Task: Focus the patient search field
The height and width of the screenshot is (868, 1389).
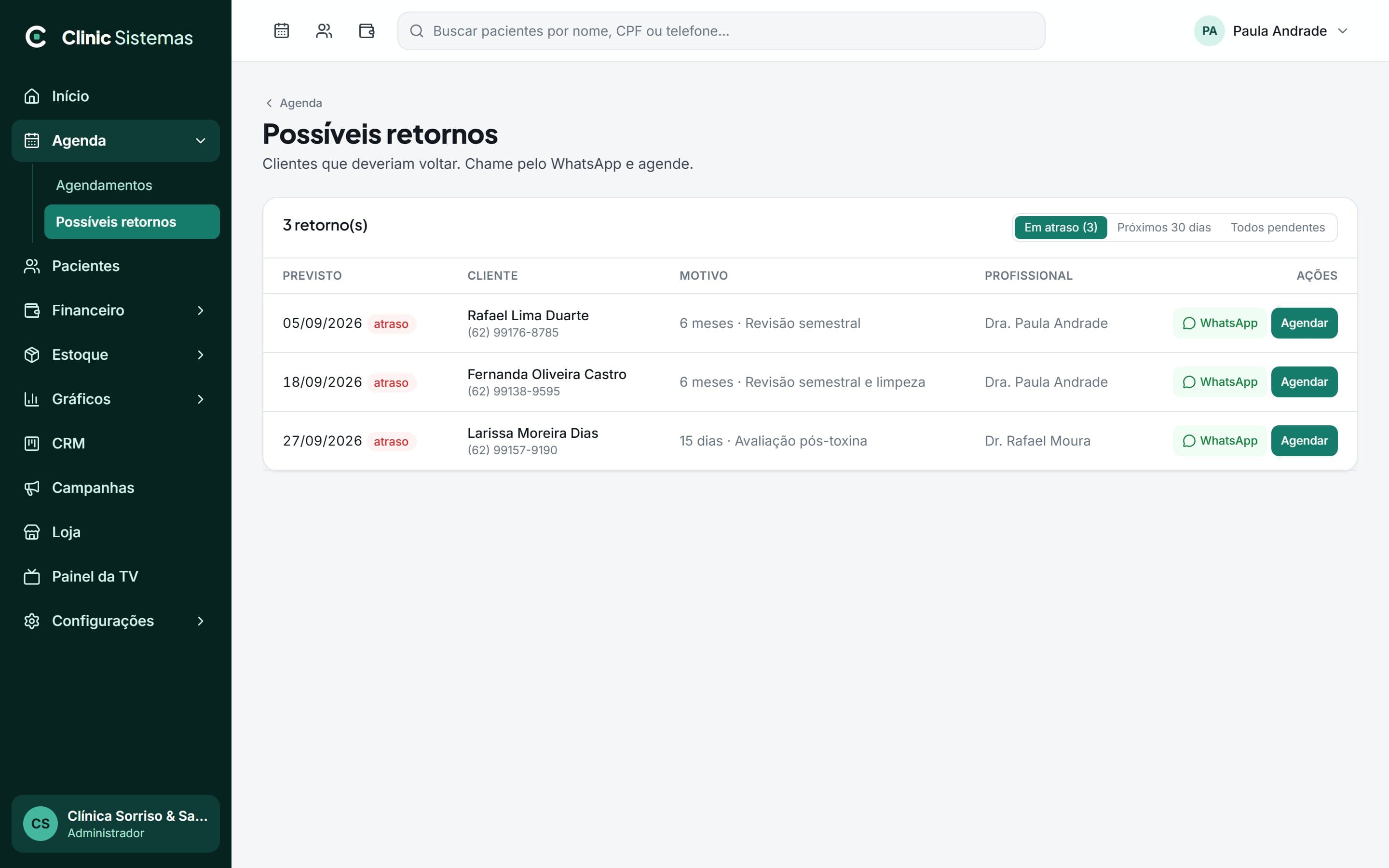Action: pyautogui.click(x=721, y=31)
